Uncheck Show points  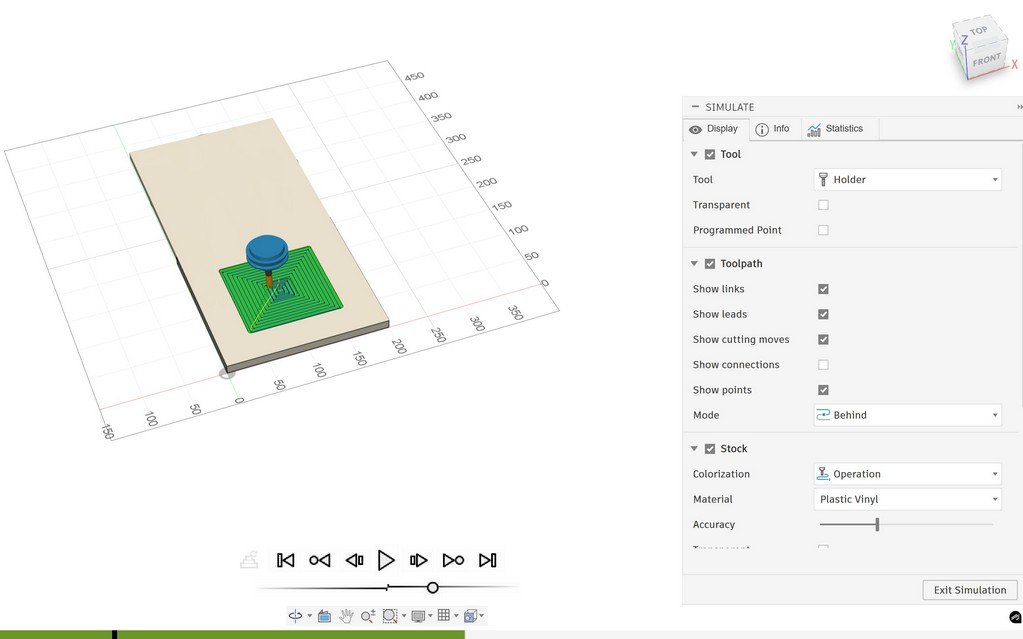[823, 390]
